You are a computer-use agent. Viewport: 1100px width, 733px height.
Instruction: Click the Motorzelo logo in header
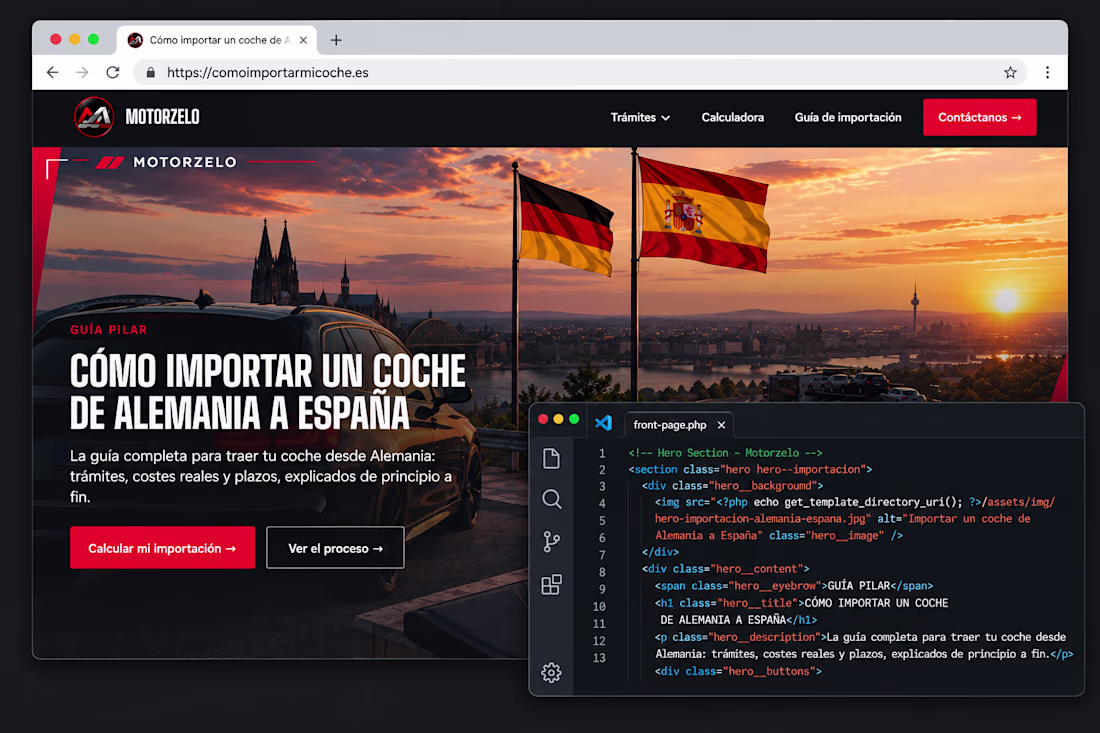point(138,116)
